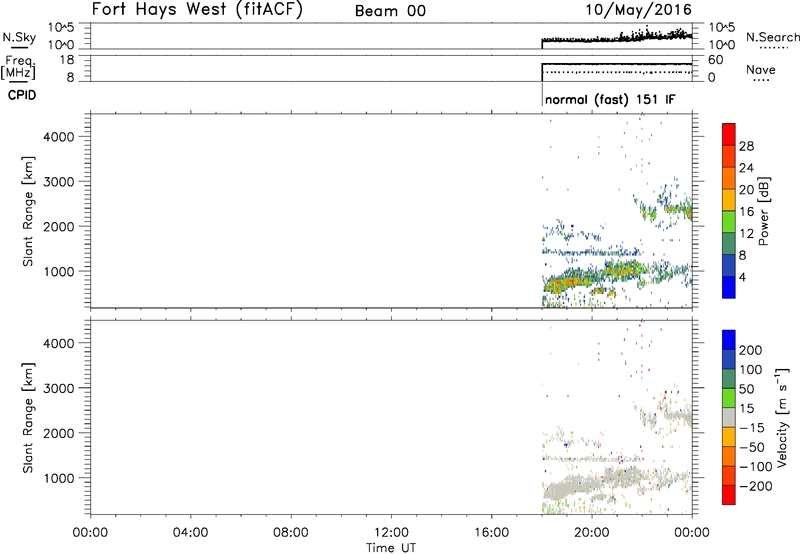The width and height of the screenshot is (800, 554).
Task: Click the 2000 tick in power panel
Action: point(59,226)
